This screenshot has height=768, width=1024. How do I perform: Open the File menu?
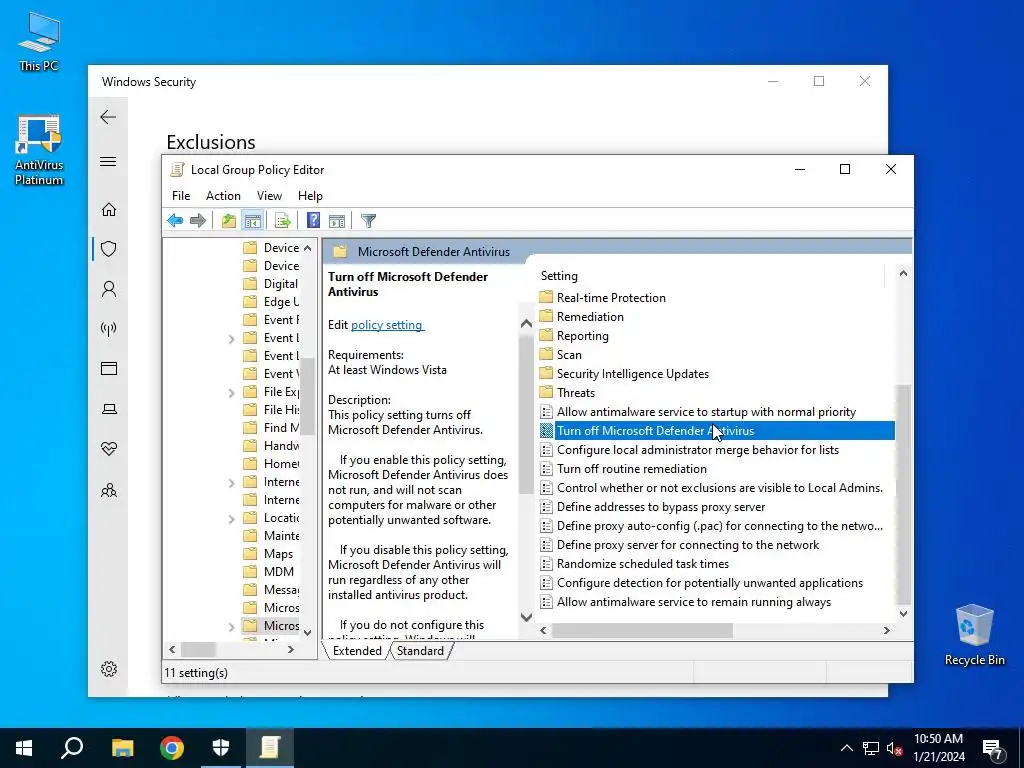(181, 196)
